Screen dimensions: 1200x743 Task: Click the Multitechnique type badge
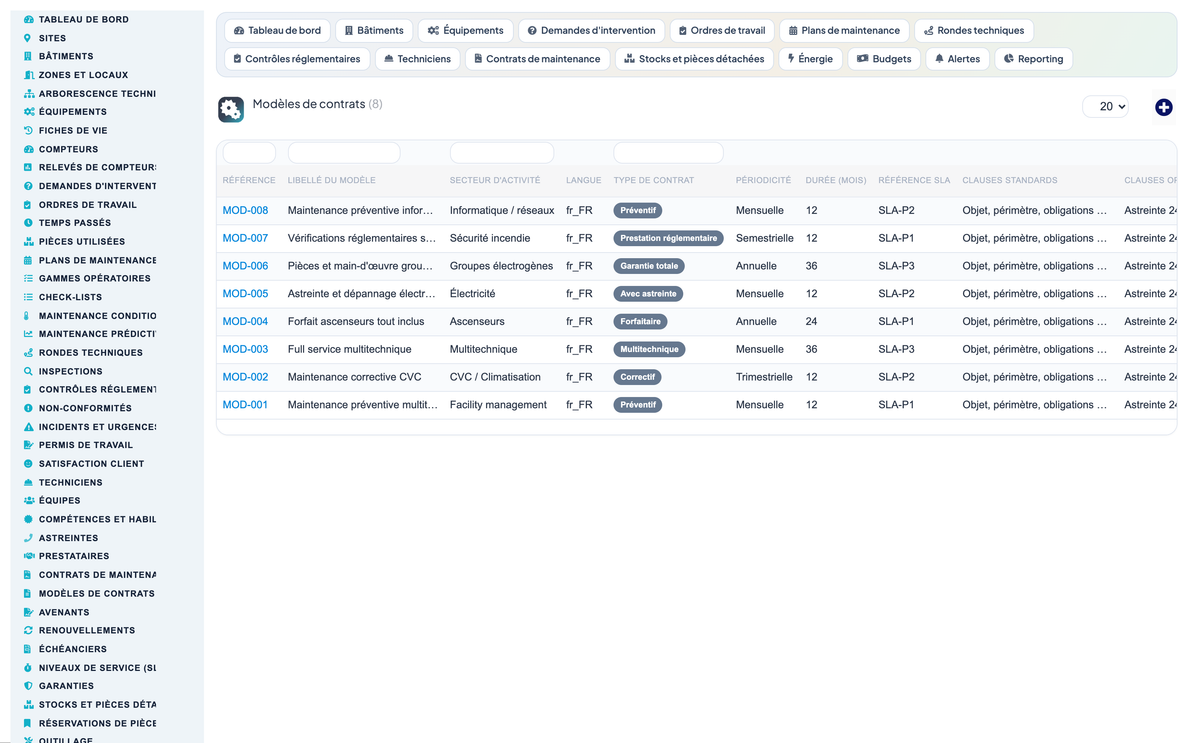tap(650, 350)
